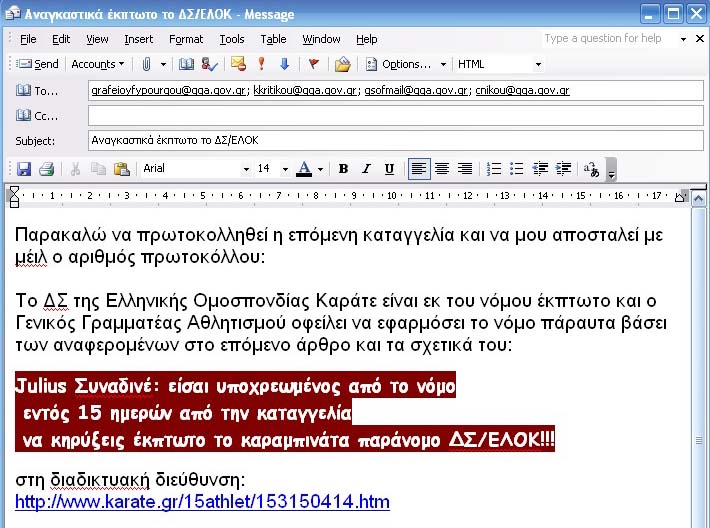Open the Table menu

coord(273,39)
